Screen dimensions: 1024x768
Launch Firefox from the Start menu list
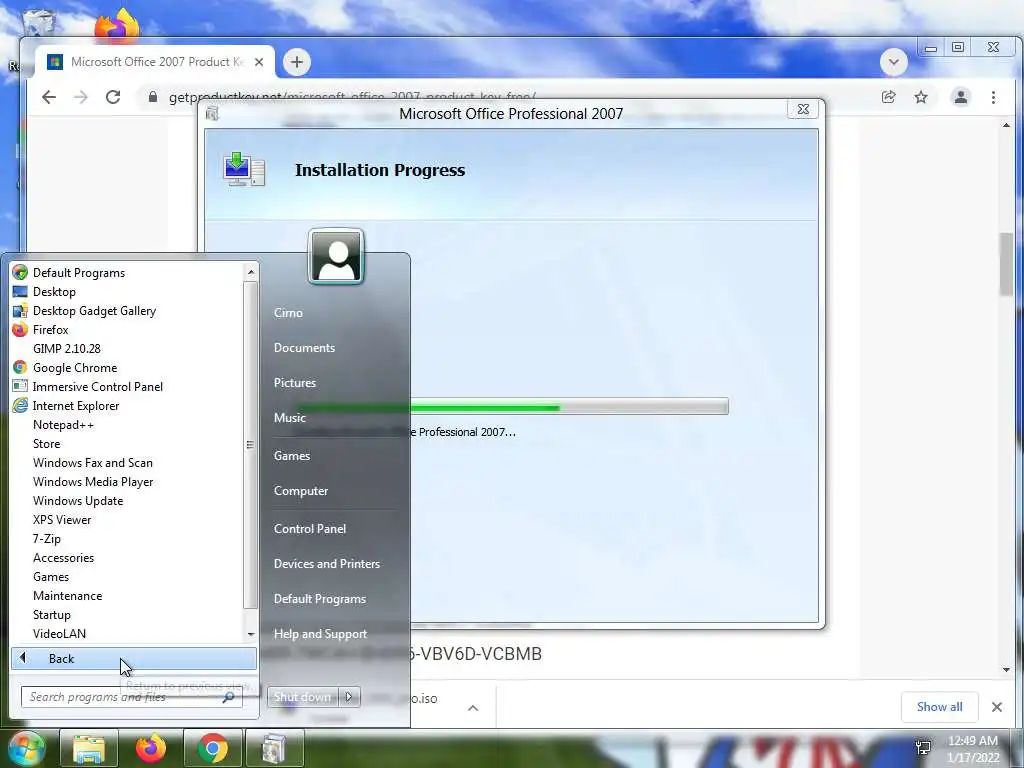50,330
